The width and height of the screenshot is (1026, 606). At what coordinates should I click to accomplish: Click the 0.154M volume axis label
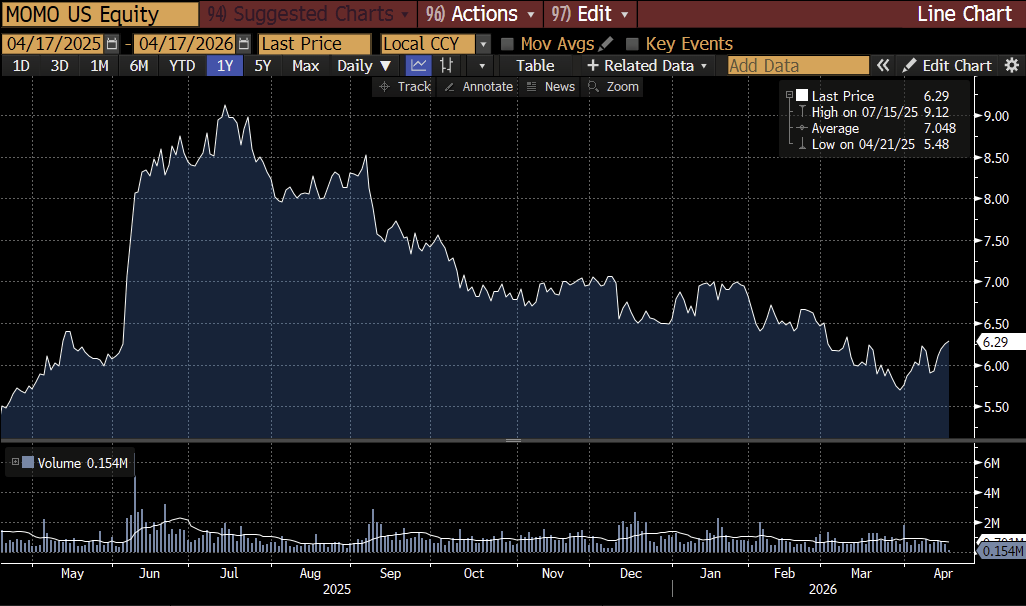tap(1002, 551)
